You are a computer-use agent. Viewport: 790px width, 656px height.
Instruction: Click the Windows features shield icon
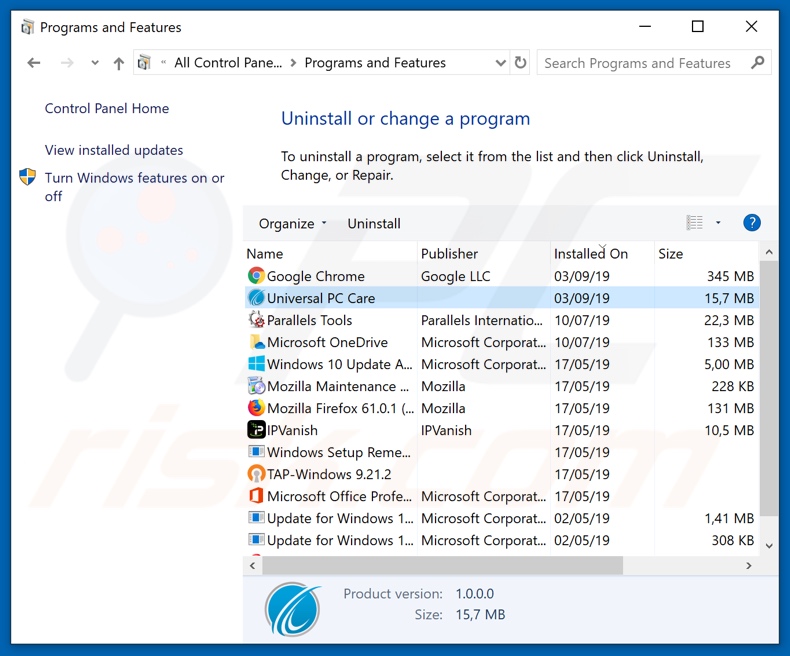coord(28,177)
